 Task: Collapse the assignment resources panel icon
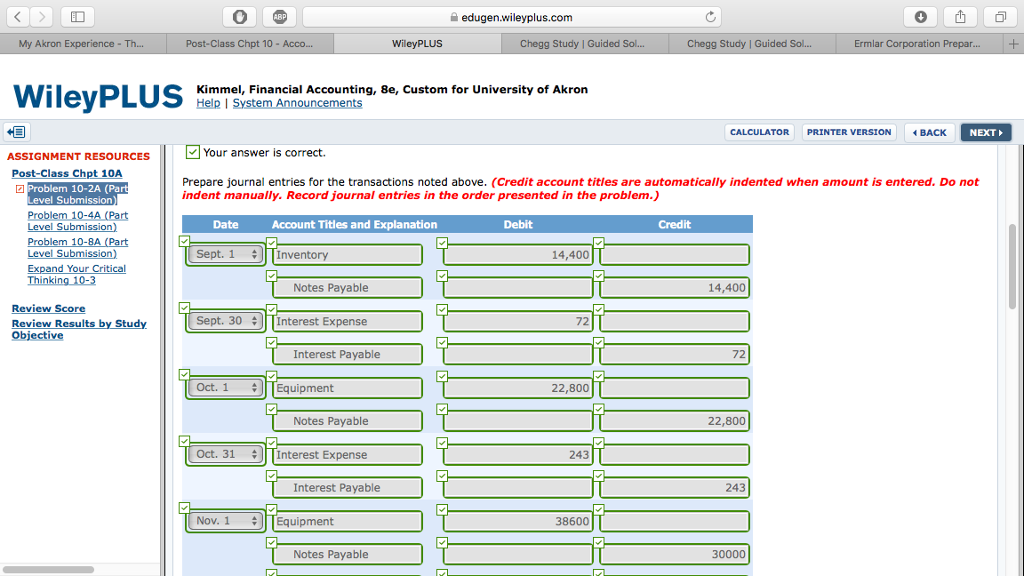pyautogui.click(x=16, y=132)
